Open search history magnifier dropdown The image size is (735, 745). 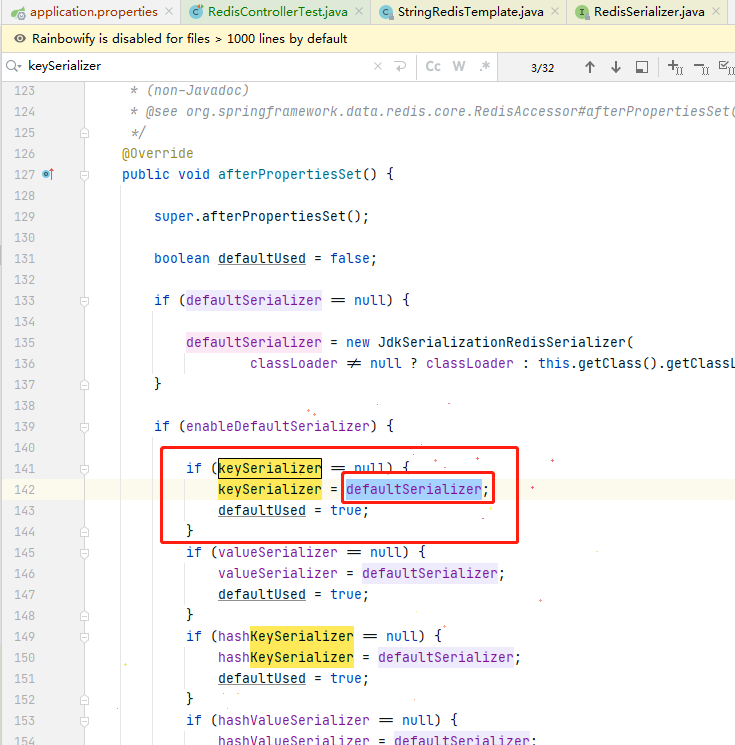(13, 67)
